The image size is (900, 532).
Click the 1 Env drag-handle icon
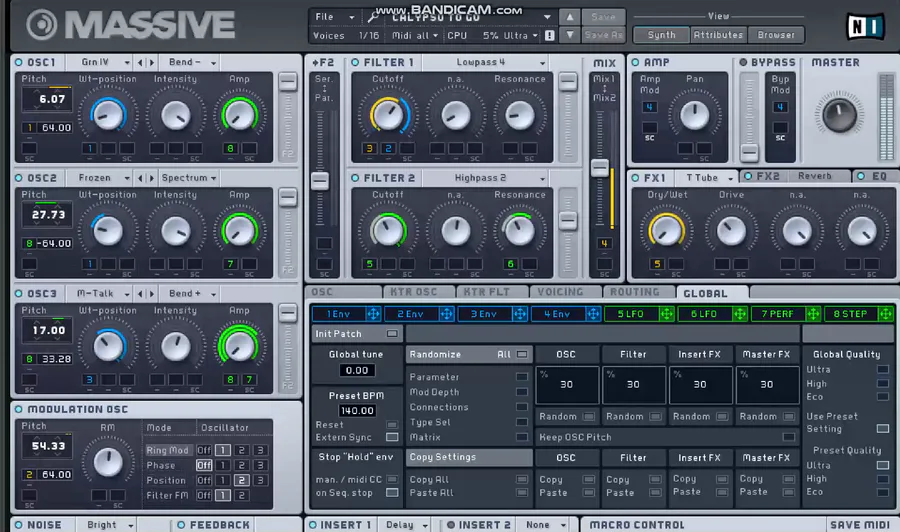pyautogui.click(x=373, y=314)
